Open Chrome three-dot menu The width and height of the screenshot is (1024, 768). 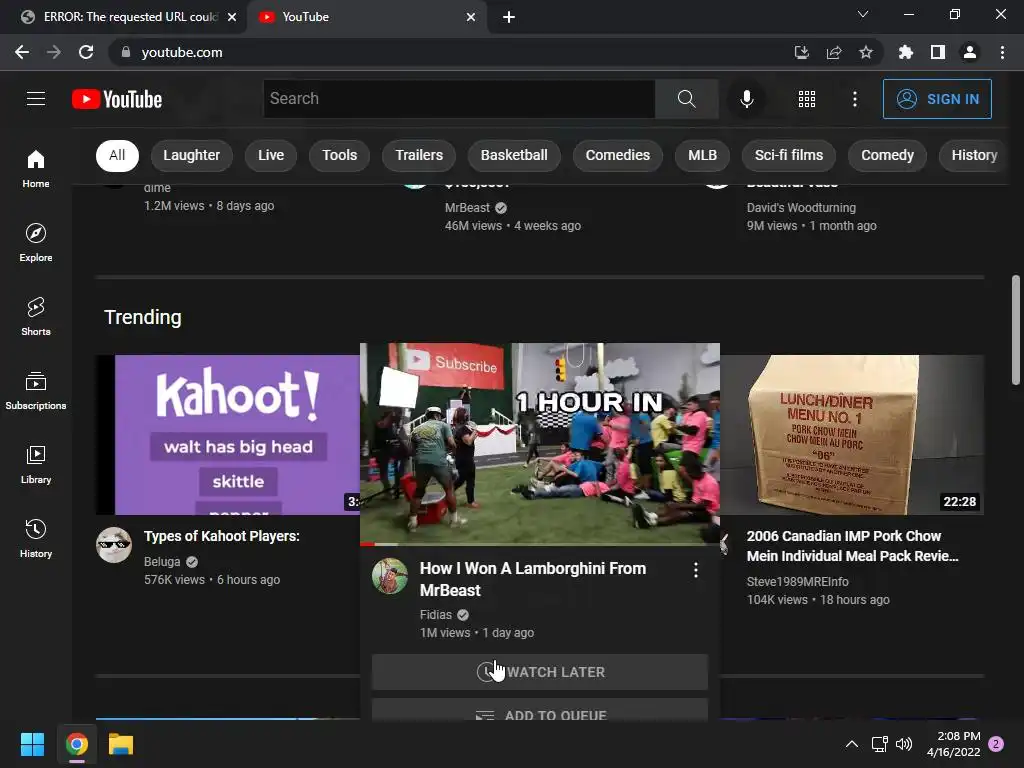coord(1002,52)
